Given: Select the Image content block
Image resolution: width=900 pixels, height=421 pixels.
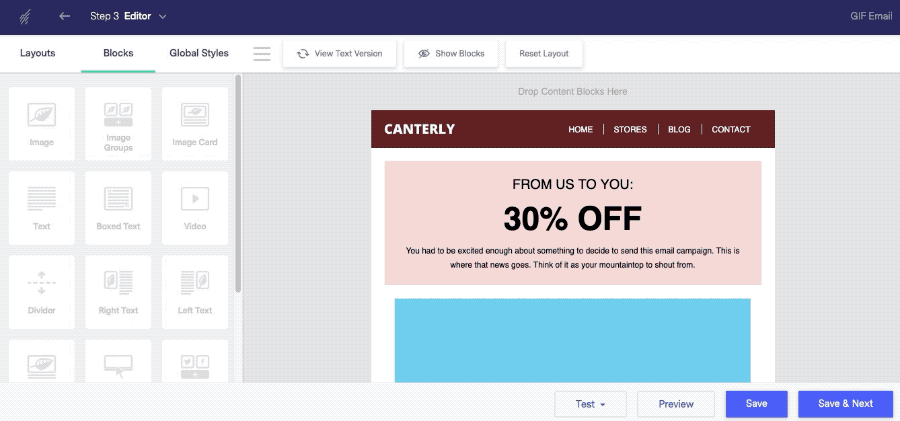Looking at the screenshot, I should coord(41,124).
